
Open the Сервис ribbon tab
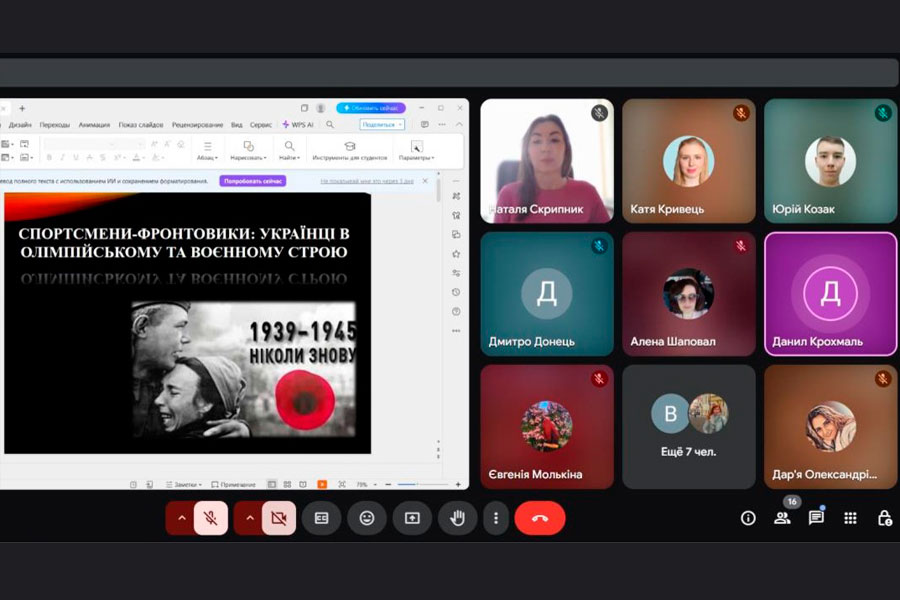click(261, 125)
